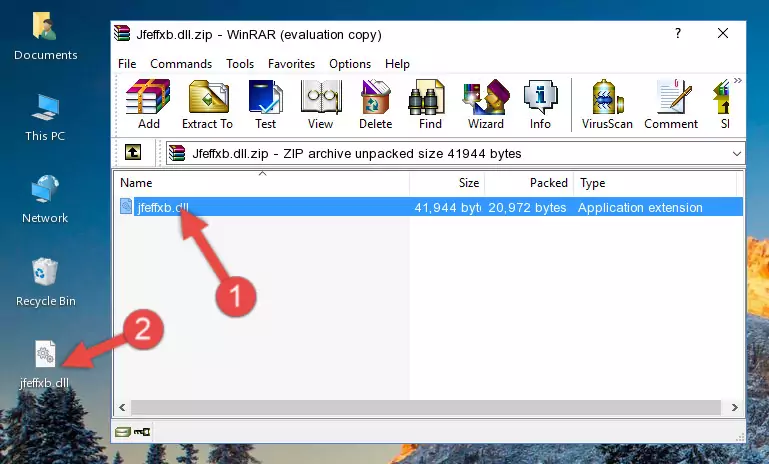Click WinRAR logo icon in title bar
This screenshot has width=769, height=464.
coord(122,34)
